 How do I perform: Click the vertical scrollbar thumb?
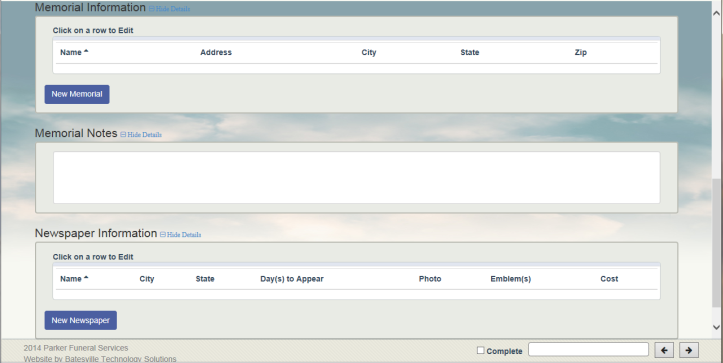[717, 243]
